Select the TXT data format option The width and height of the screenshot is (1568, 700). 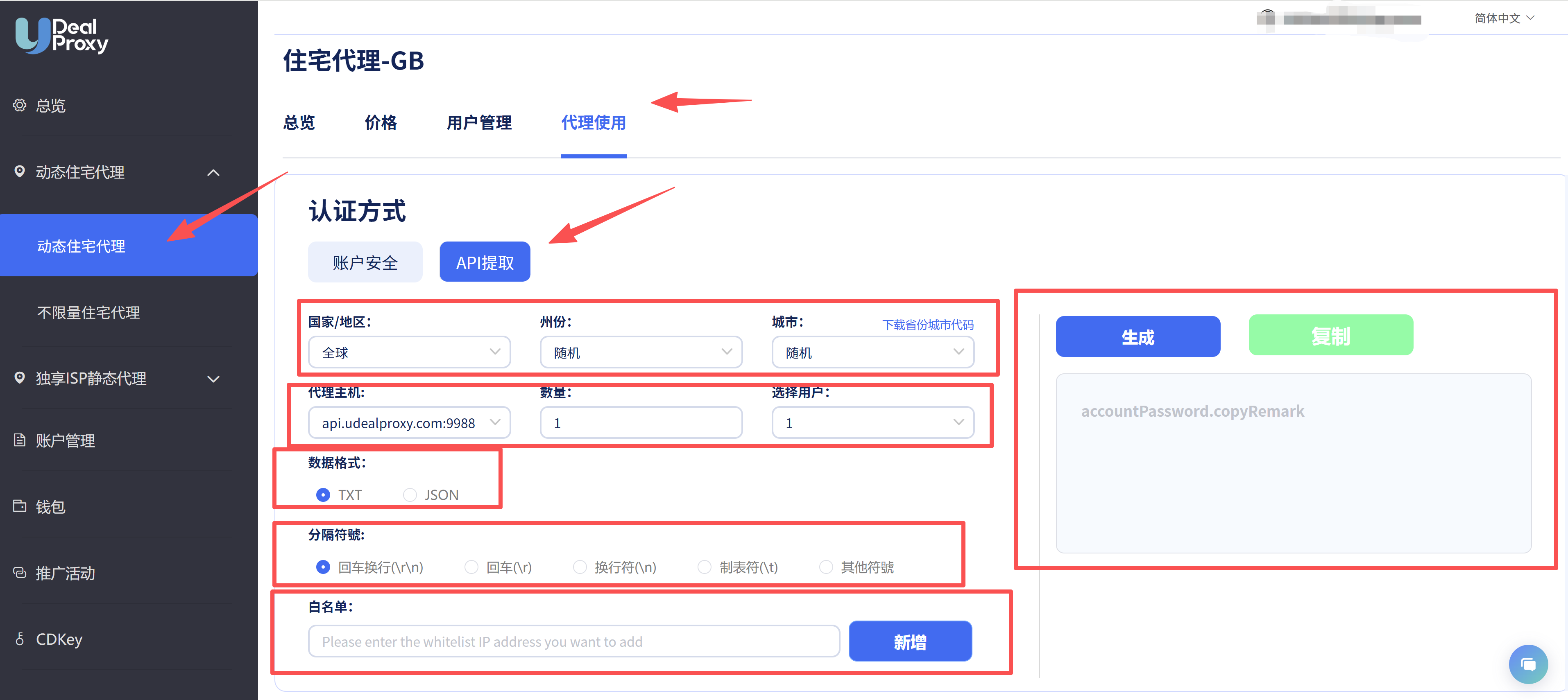[323, 495]
